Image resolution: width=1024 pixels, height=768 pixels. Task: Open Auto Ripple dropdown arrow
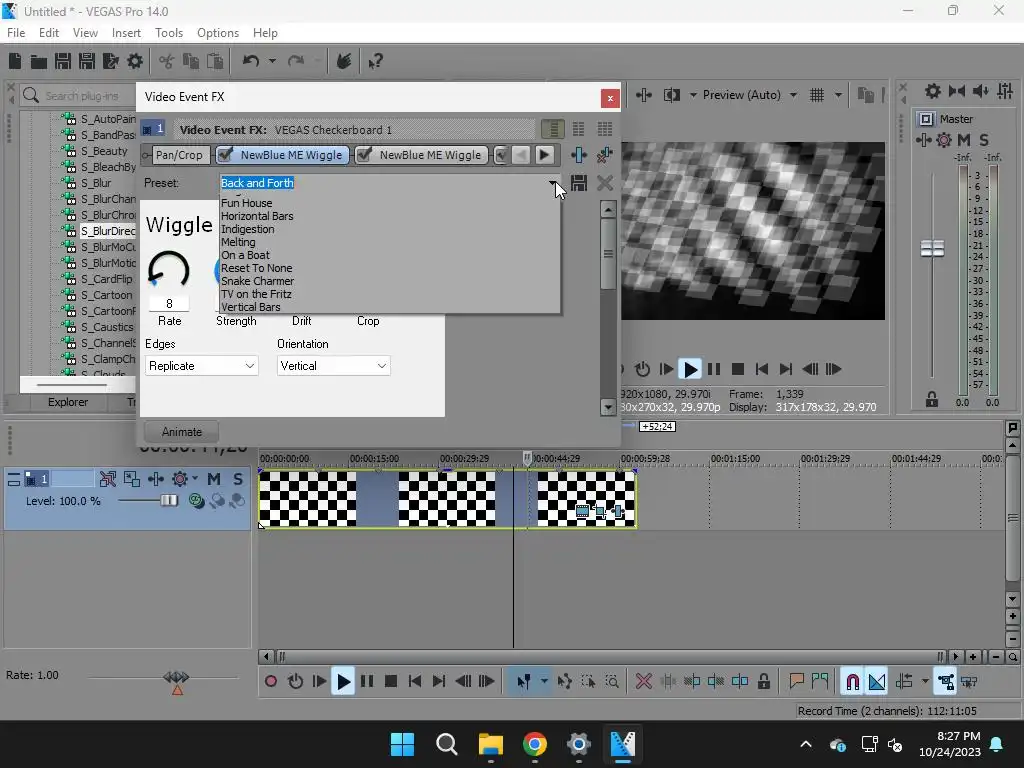click(x=925, y=682)
